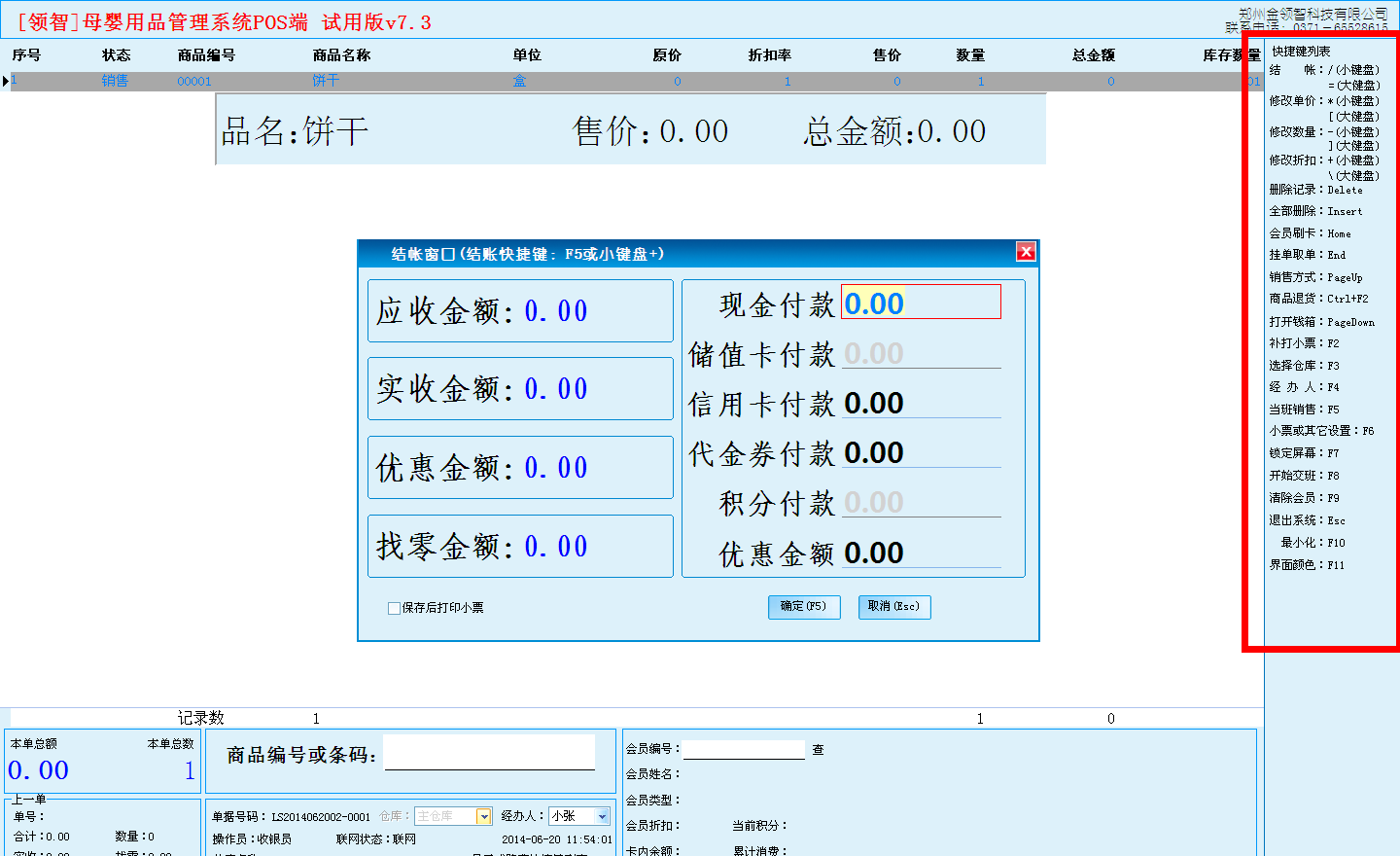
Task: Click the 折扣率 column header
Action: (x=769, y=55)
